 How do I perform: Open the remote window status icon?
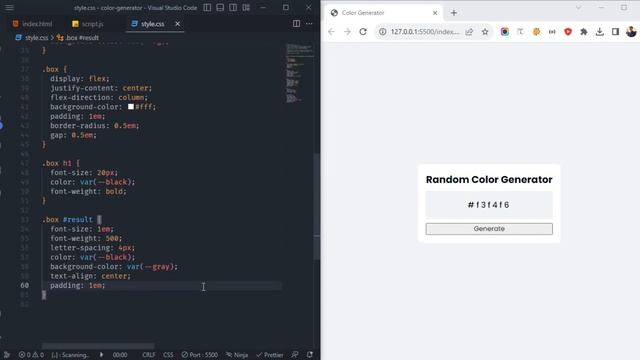point(6,355)
